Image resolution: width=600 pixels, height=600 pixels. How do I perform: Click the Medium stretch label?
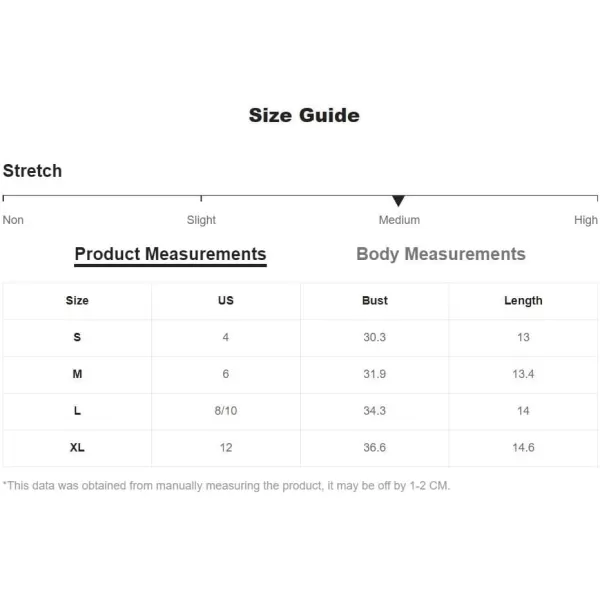[x=399, y=220]
